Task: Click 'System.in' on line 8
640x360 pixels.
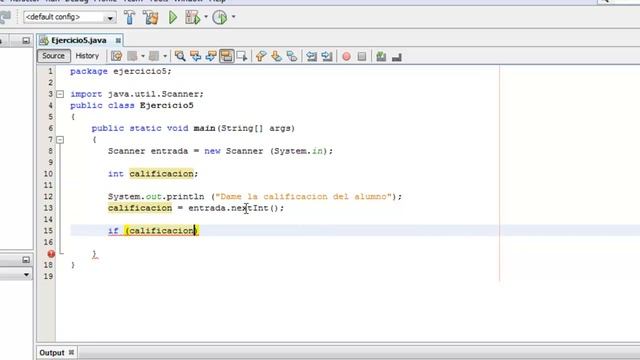Action: tap(298, 151)
